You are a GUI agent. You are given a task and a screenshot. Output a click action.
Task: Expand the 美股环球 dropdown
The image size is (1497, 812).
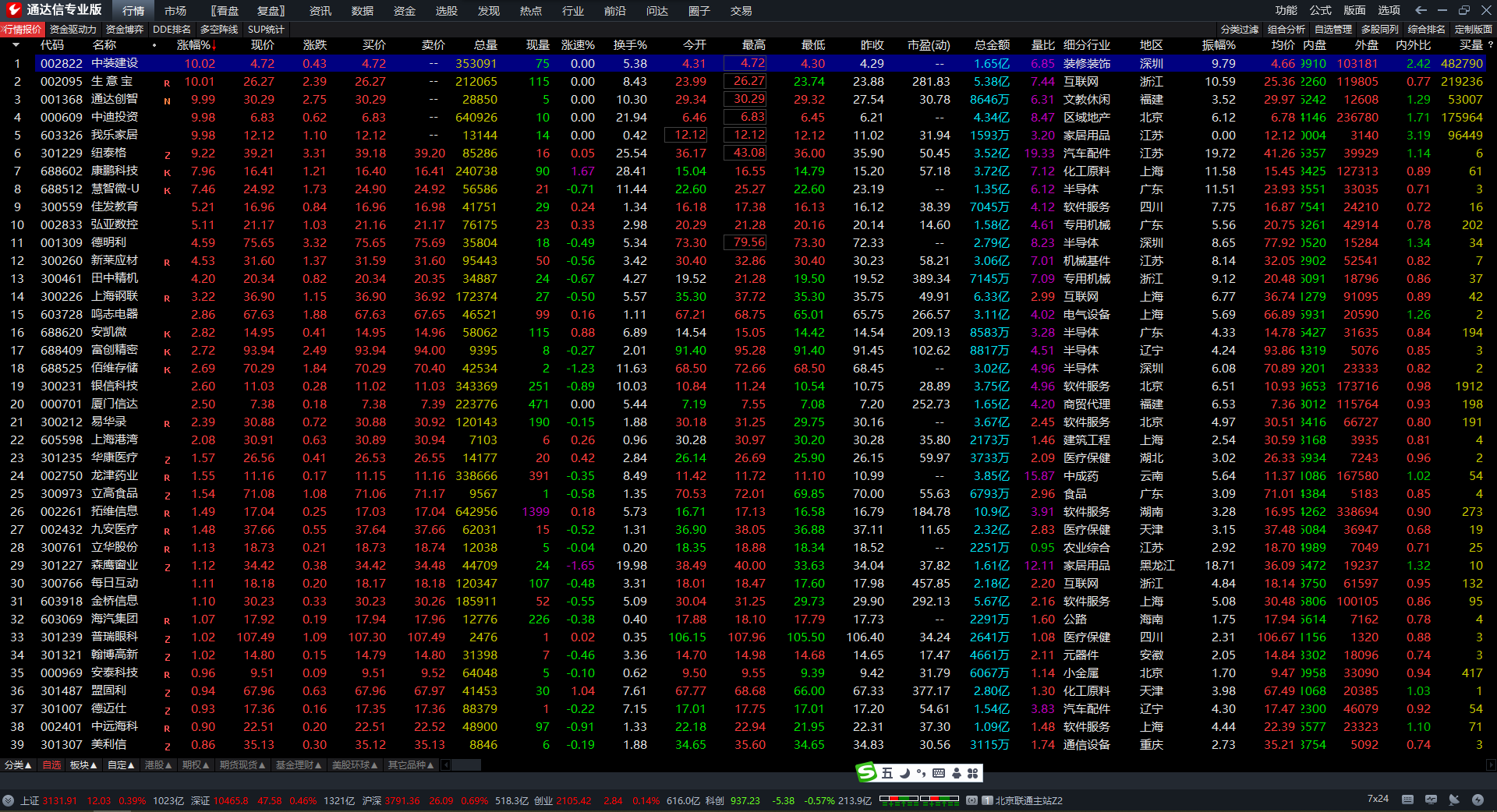tap(355, 765)
